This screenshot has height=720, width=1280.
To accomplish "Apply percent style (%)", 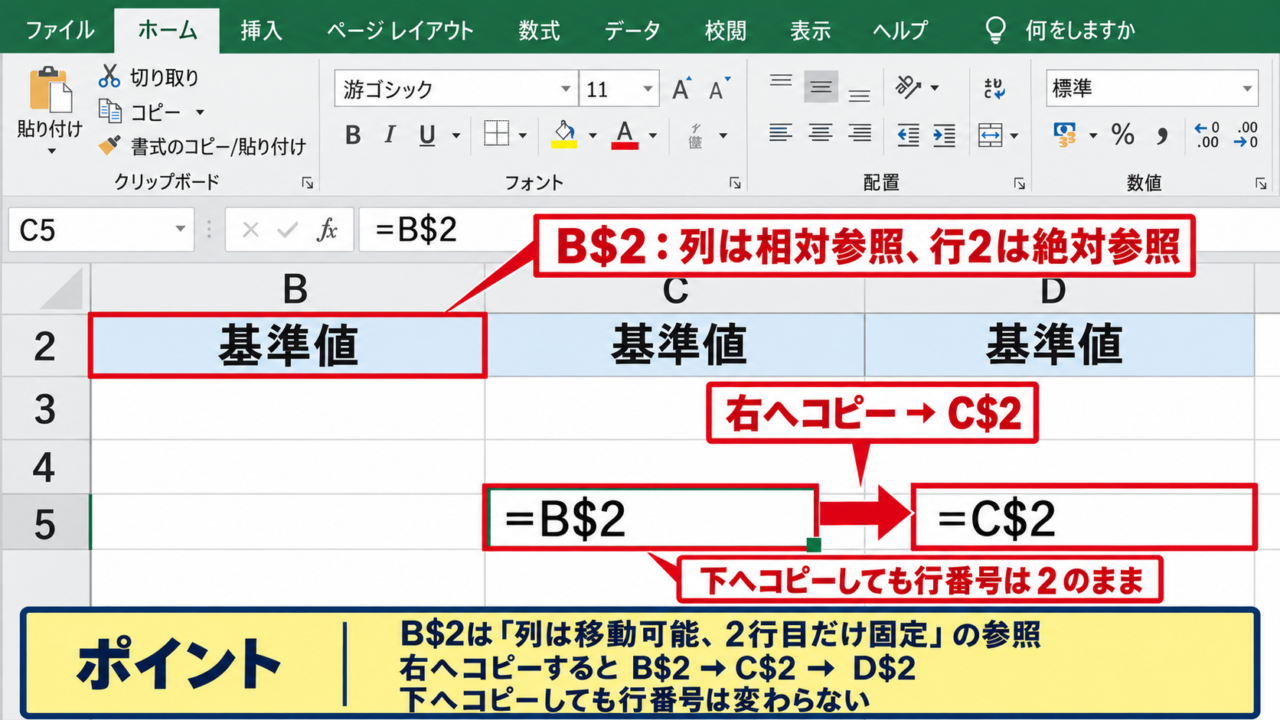I will pos(1123,134).
